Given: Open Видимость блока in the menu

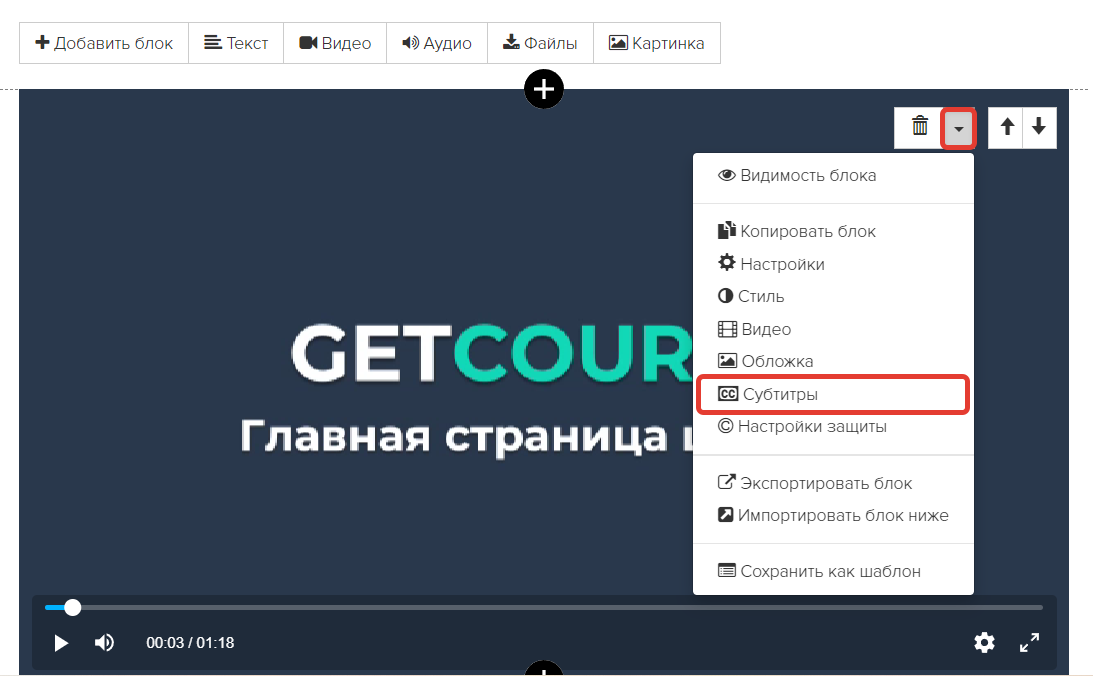Looking at the screenshot, I should pyautogui.click(x=833, y=176).
